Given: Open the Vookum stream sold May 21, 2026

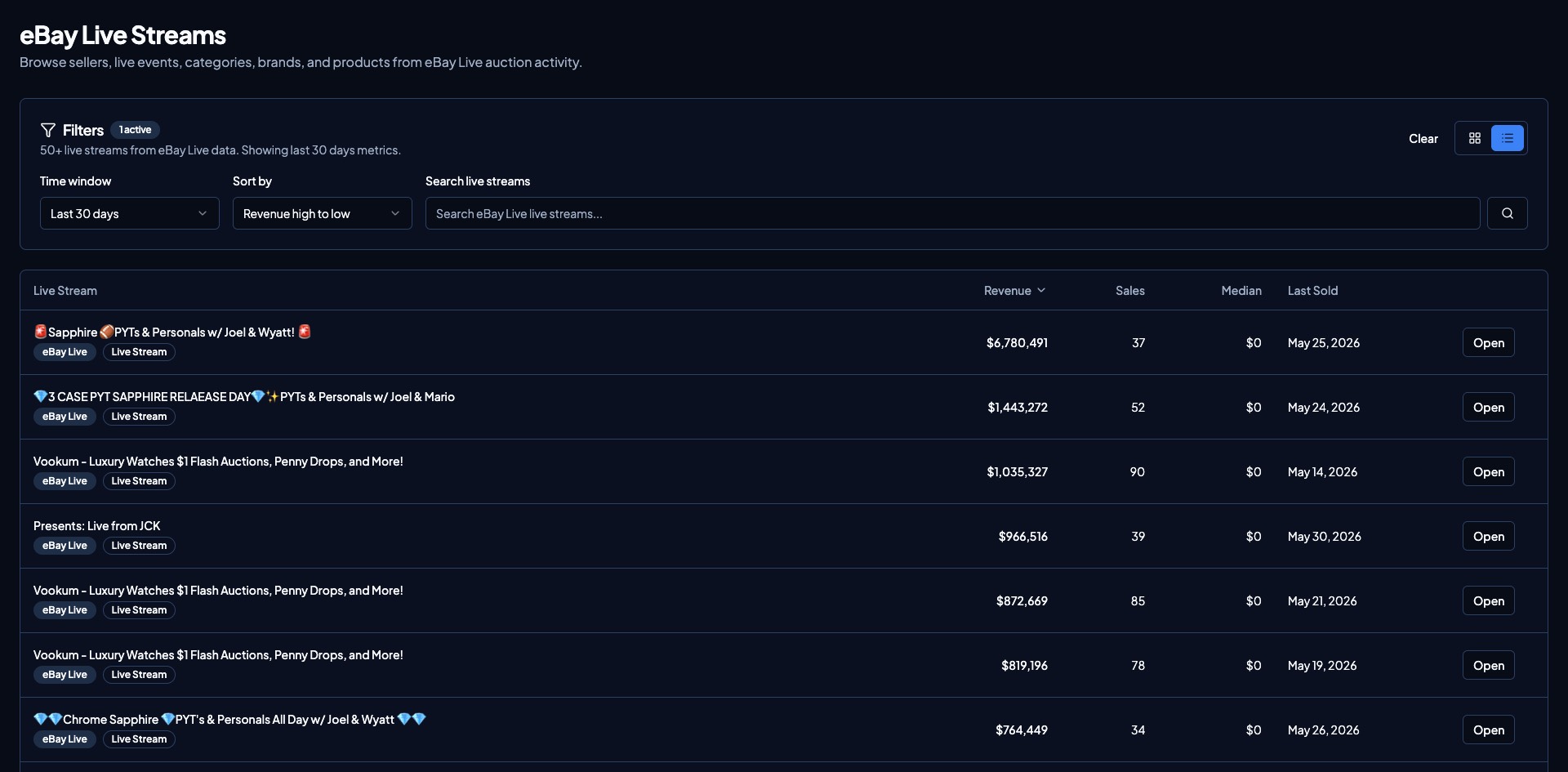Looking at the screenshot, I should tap(1488, 600).
